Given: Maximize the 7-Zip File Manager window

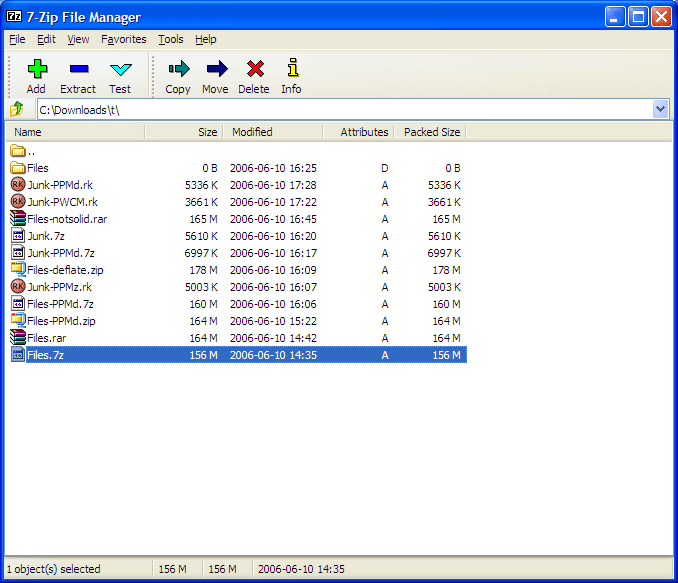Looking at the screenshot, I should pyautogui.click(x=638, y=17).
